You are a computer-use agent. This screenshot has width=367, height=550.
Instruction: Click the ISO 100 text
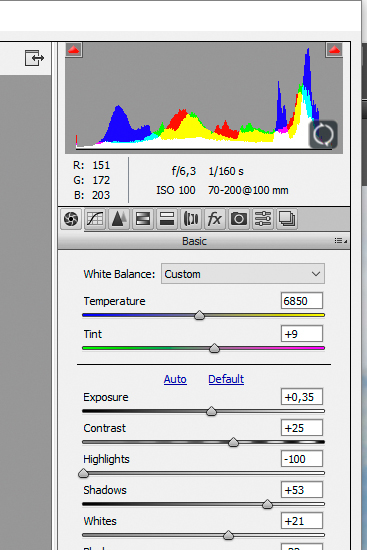point(175,190)
